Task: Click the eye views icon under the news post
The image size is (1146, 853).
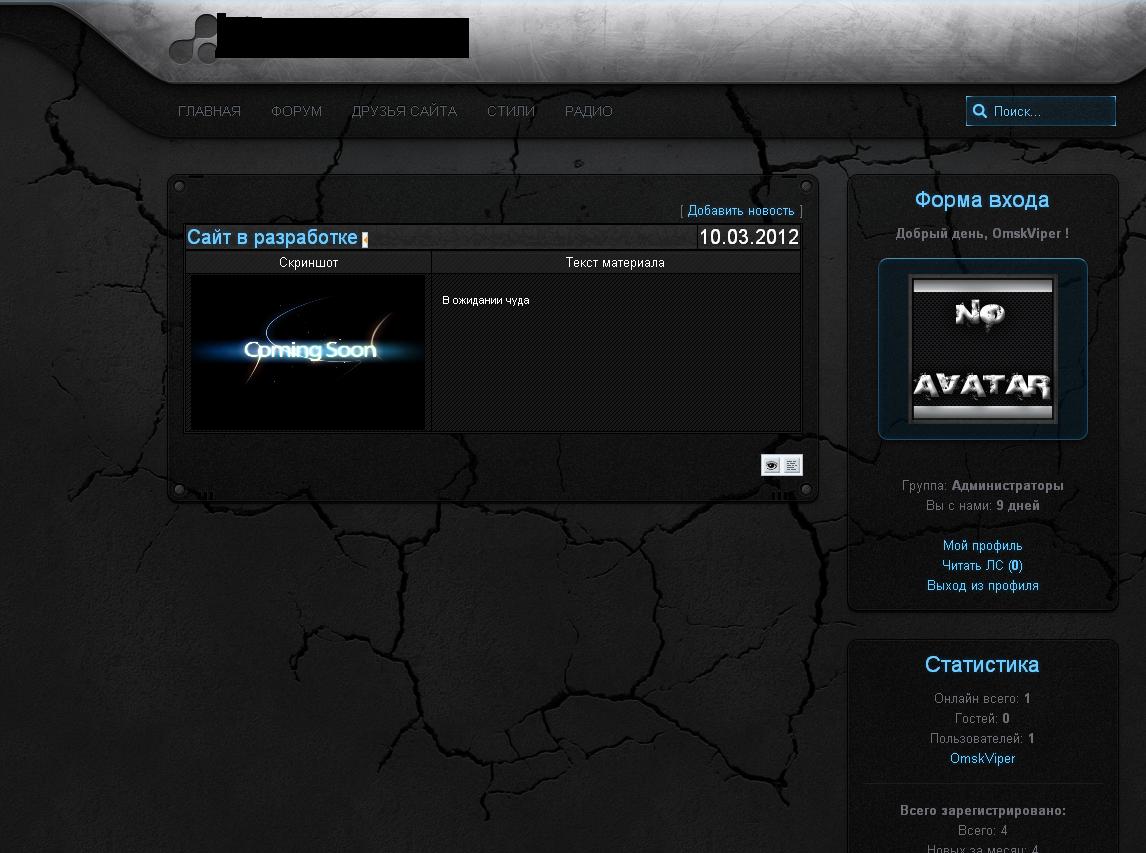Action: [771, 466]
